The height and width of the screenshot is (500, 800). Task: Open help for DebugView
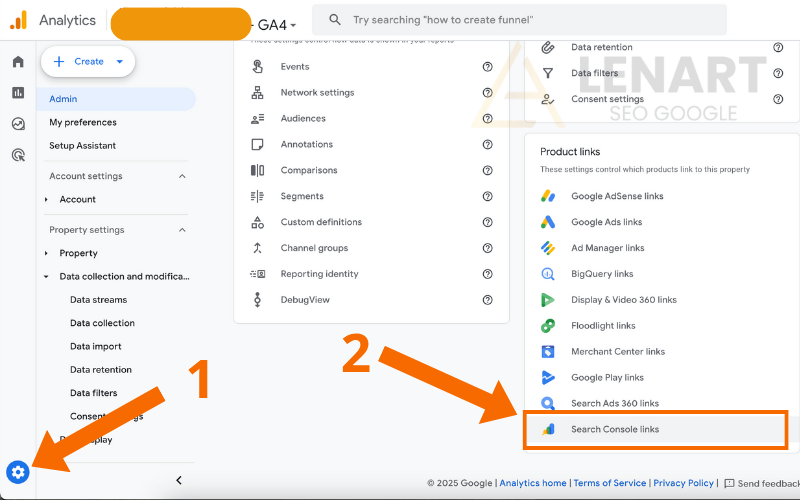coord(487,299)
